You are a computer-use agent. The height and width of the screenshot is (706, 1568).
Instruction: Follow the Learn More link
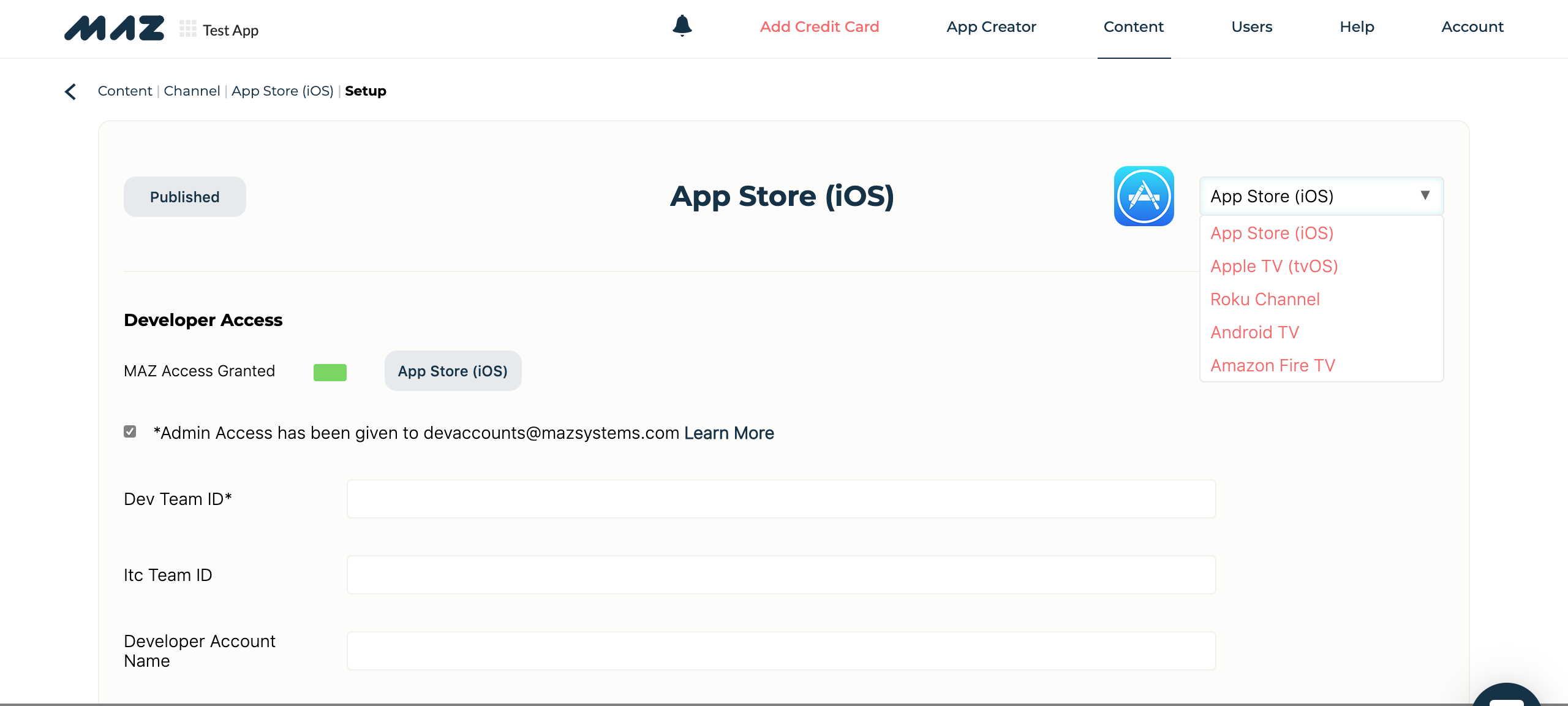(729, 433)
